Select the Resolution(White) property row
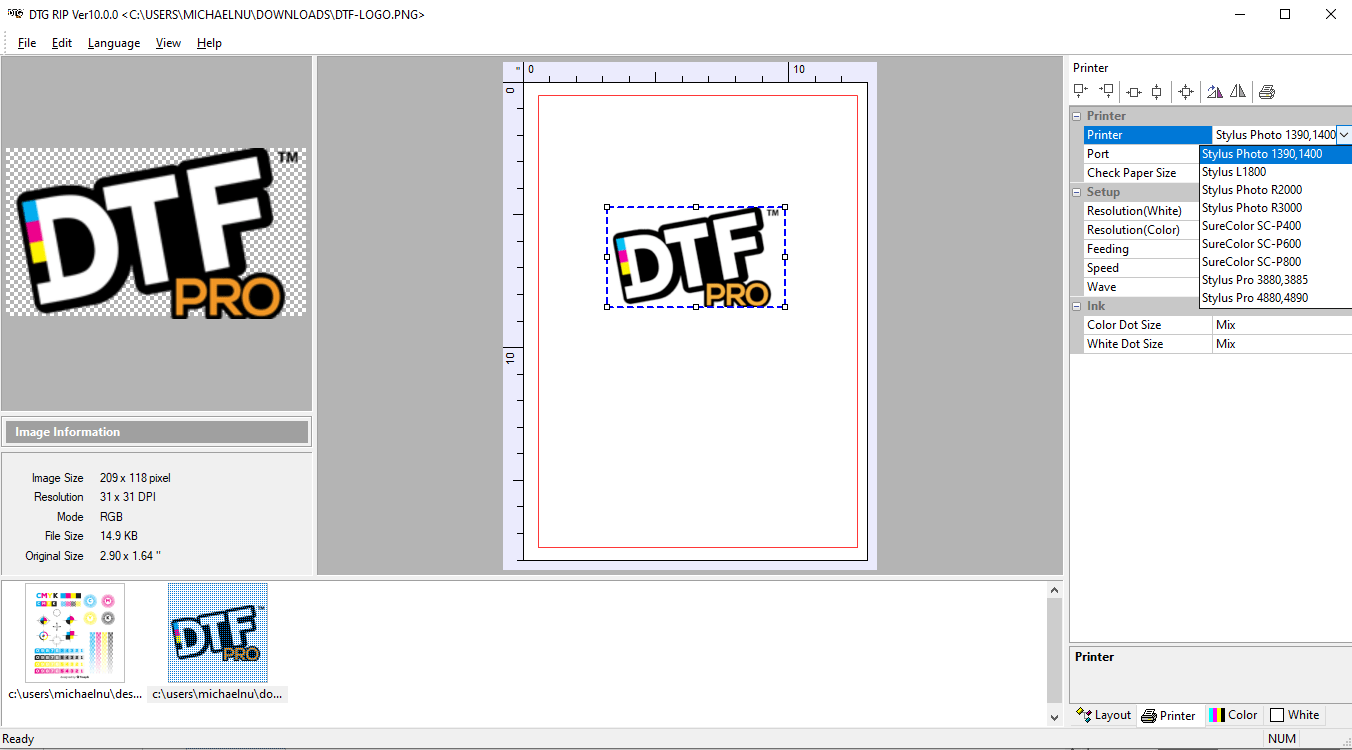The height and width of the screenshot is (750, 1352). (1141, 211)
